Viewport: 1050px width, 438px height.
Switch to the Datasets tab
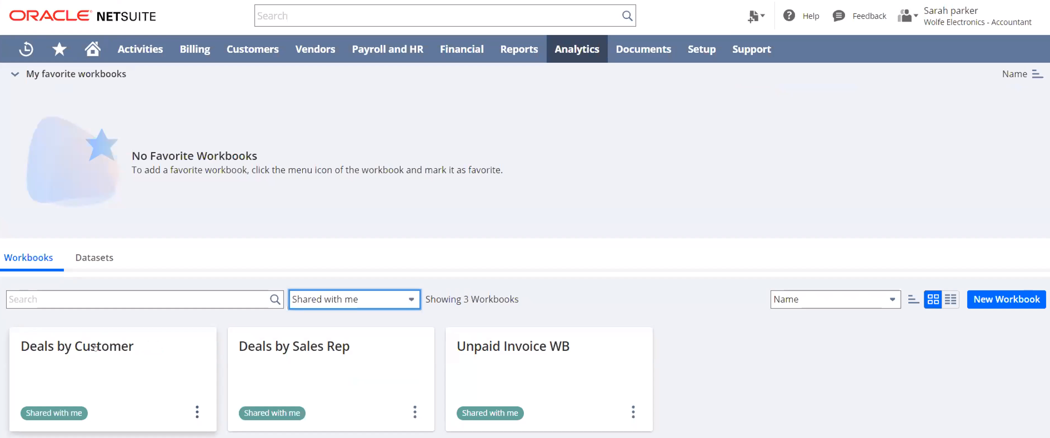coord(94,258)
